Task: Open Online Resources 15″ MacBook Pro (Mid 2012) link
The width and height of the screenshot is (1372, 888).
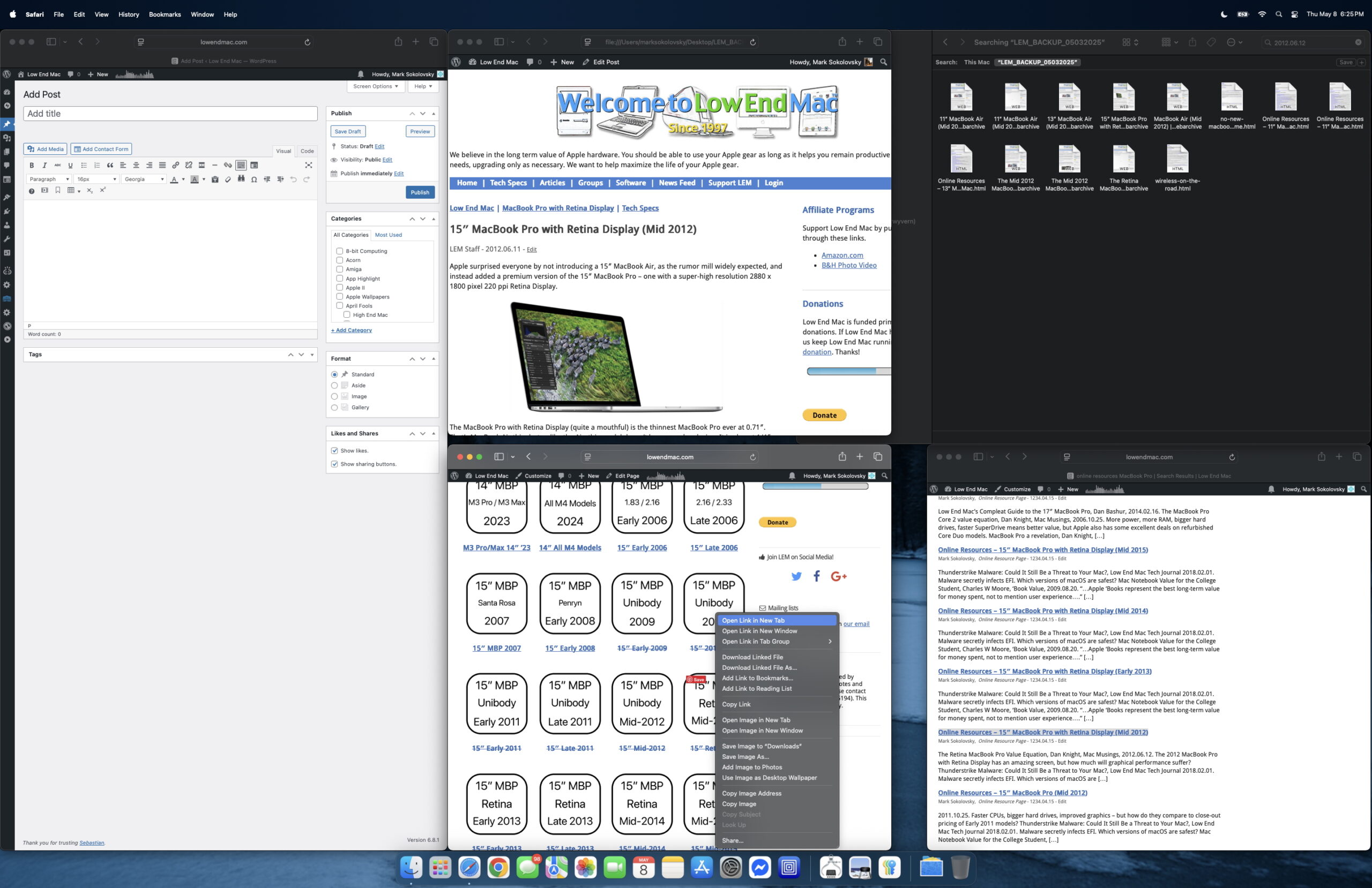Action: (x=1012, y=793)
